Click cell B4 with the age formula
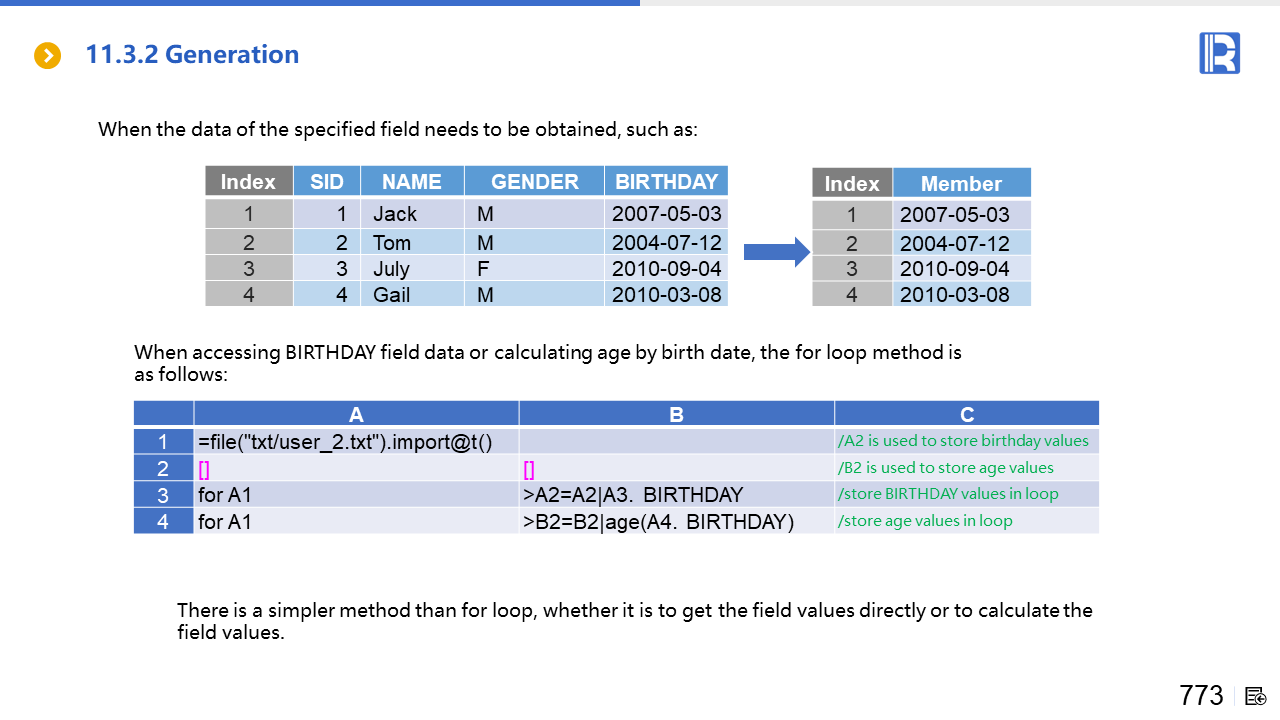Screen dimensions: 1280x720 (658, 521)
